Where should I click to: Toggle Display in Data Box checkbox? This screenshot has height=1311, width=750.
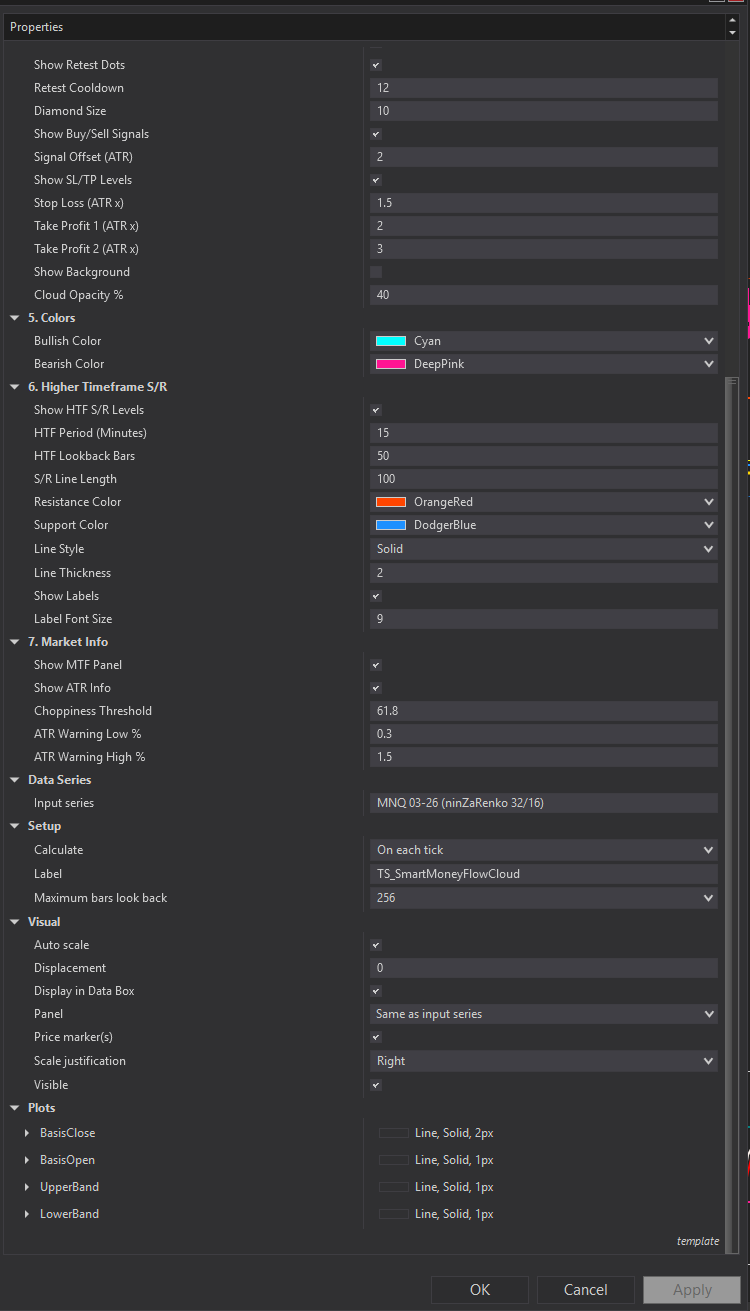tap(376, 991)
